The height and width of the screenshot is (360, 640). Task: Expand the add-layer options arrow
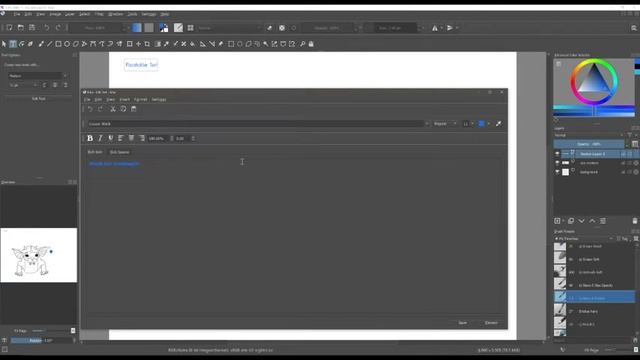pyautogui.click(x=563, y=221)
